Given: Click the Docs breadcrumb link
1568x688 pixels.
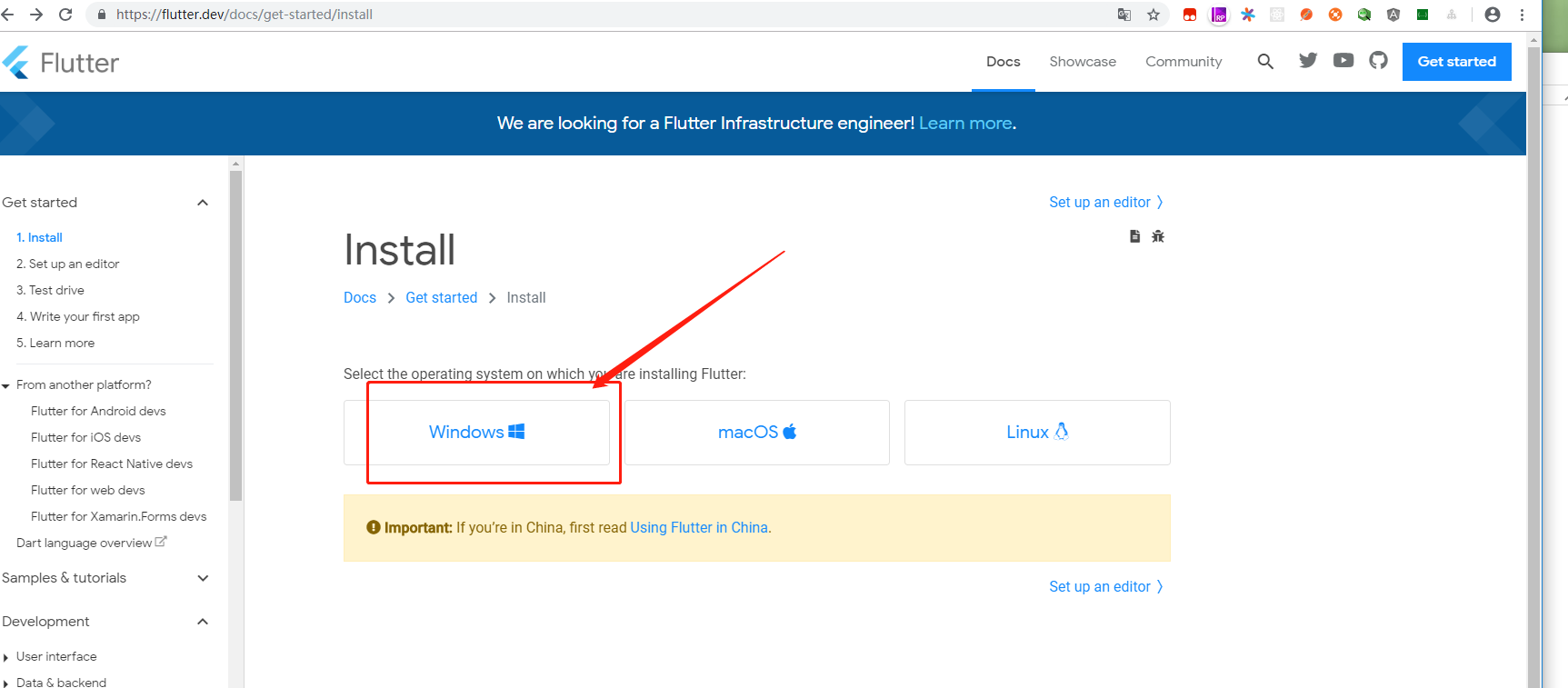Looking at the screenshot, I should [x=360, y=298].
